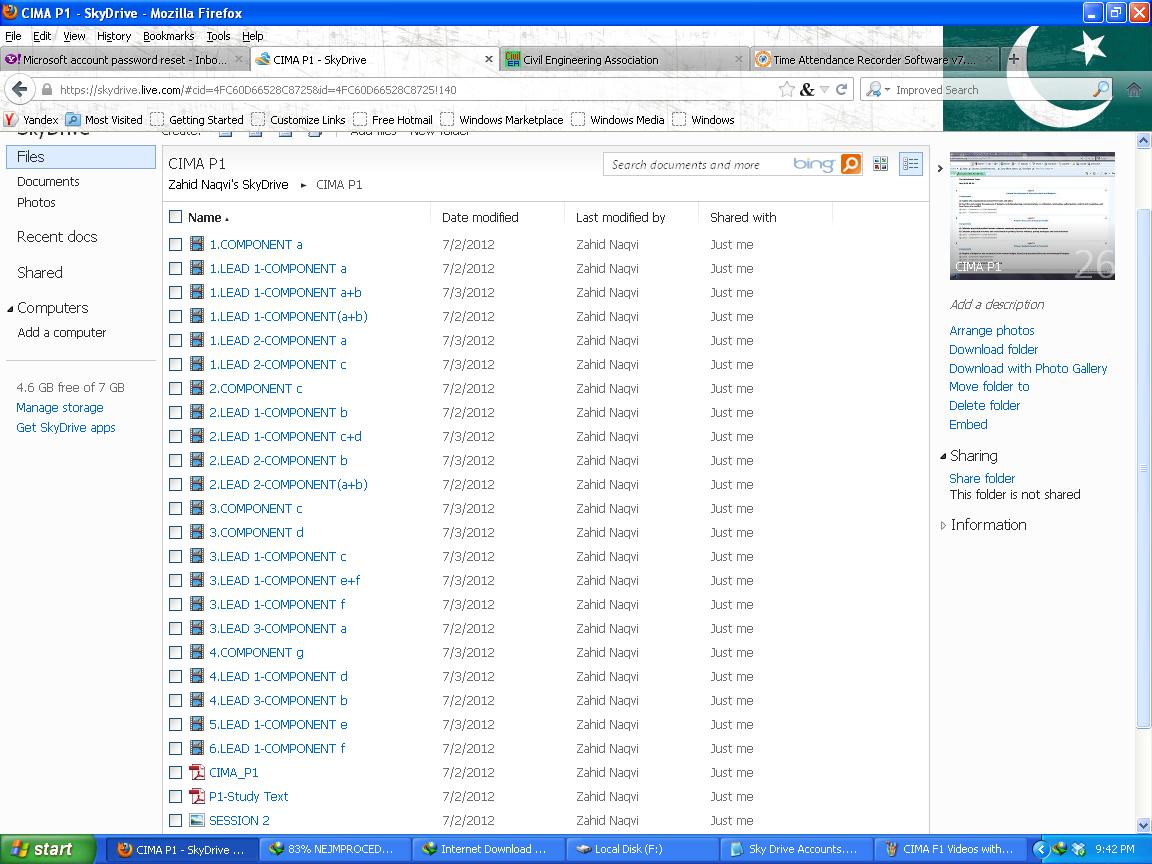
Task: Select Recent docs in sidebar
Action: (x=57, y=237)
